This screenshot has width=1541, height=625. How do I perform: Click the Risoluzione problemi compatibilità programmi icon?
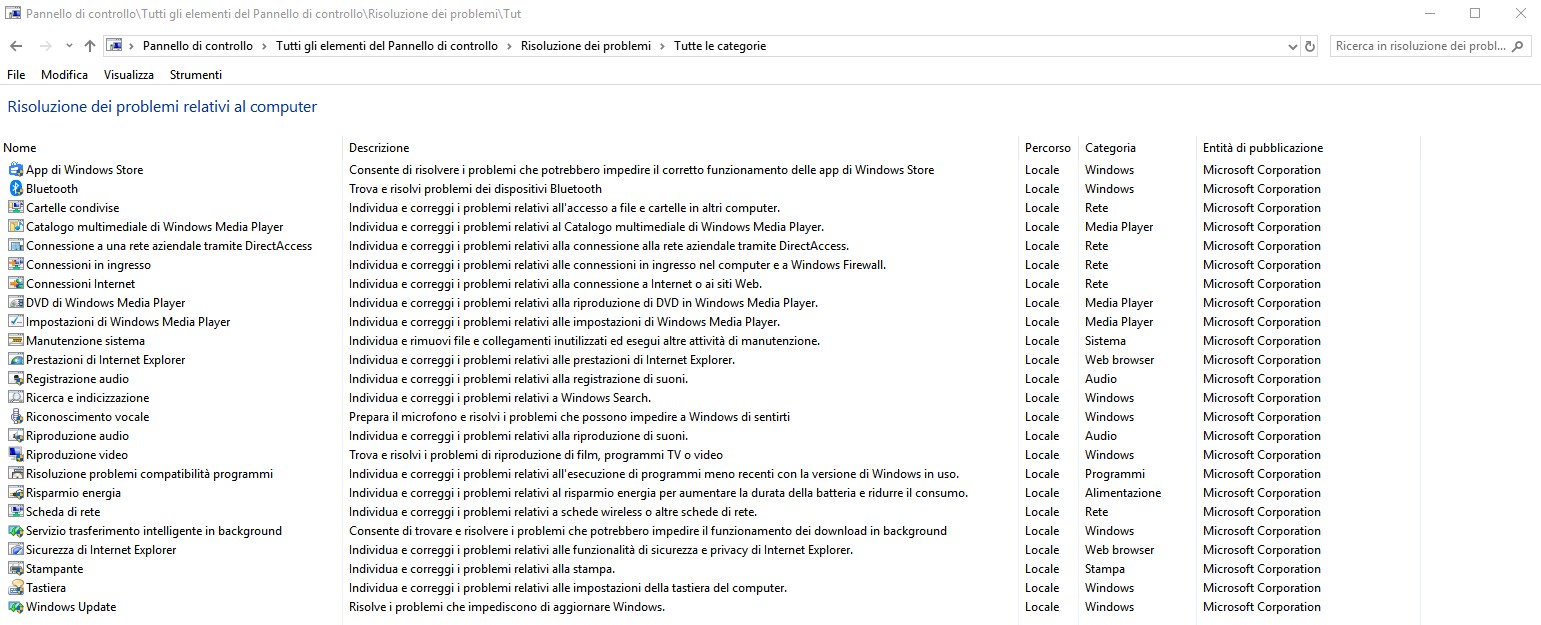click(x=15, y=474)
